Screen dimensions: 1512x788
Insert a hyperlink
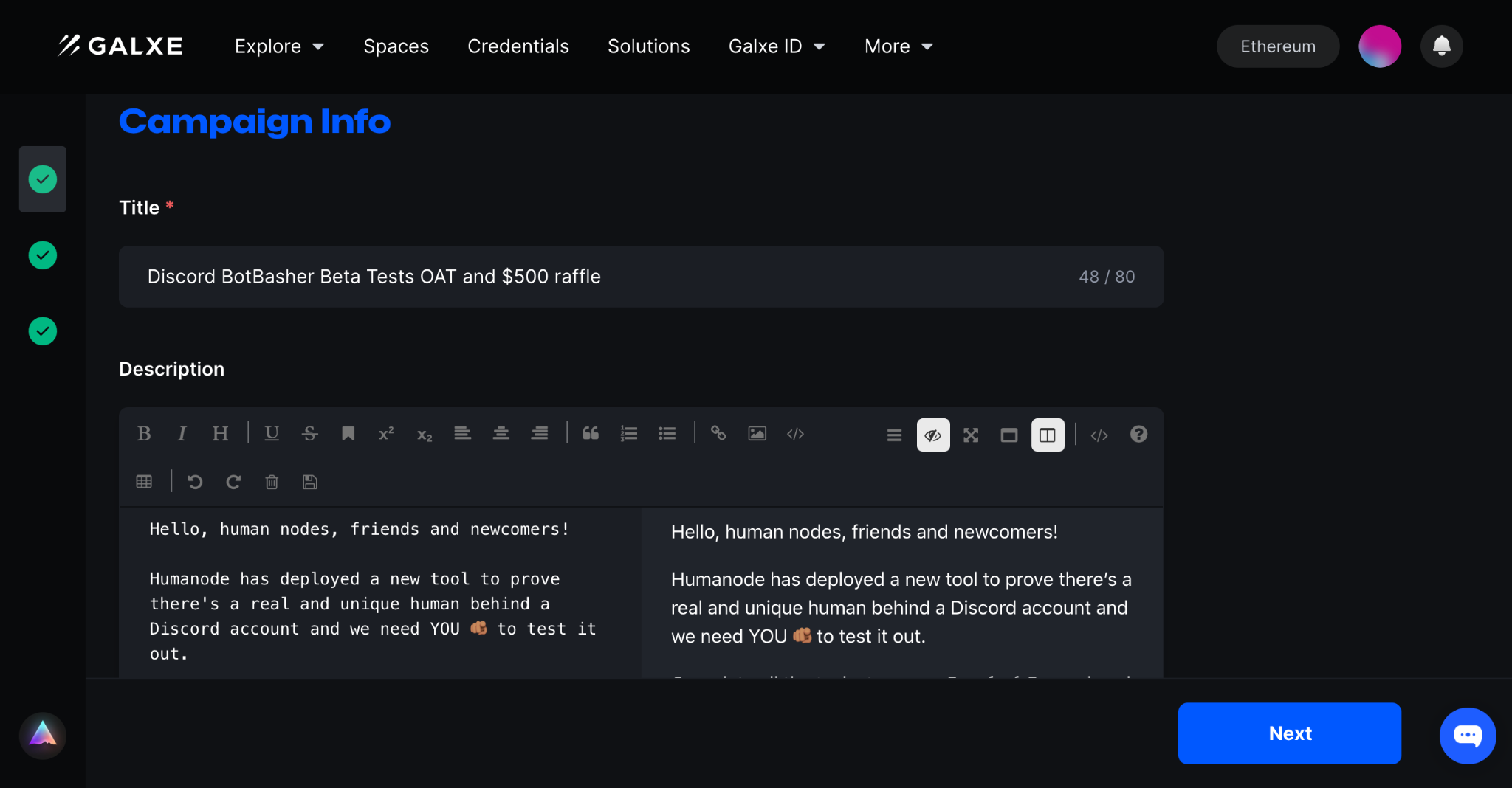tap(718, 434)
